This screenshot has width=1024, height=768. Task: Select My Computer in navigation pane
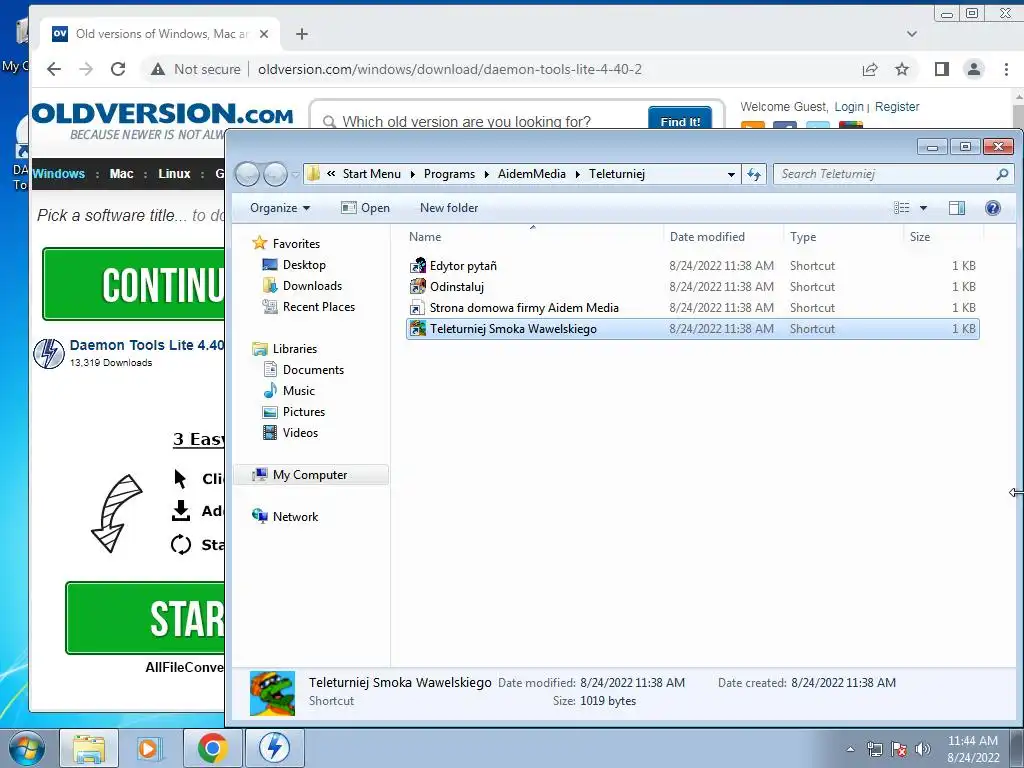[x=310, y=475]
